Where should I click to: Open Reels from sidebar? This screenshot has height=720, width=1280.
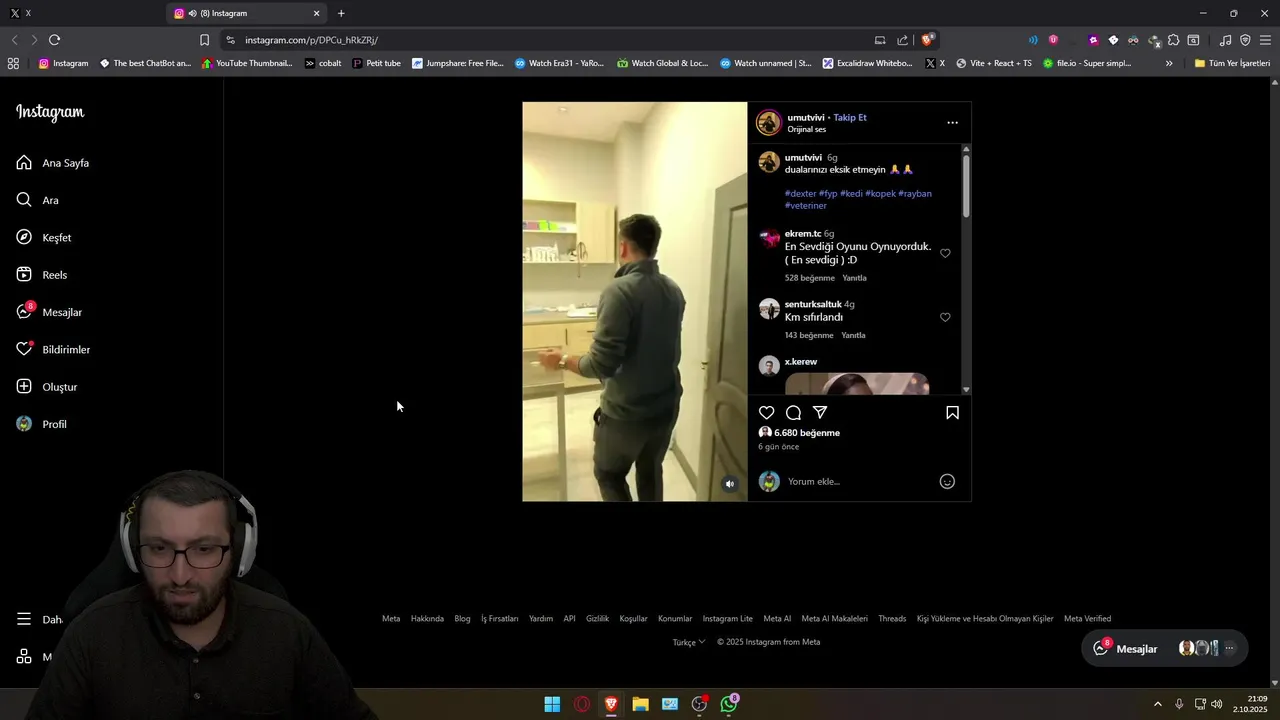42,275
